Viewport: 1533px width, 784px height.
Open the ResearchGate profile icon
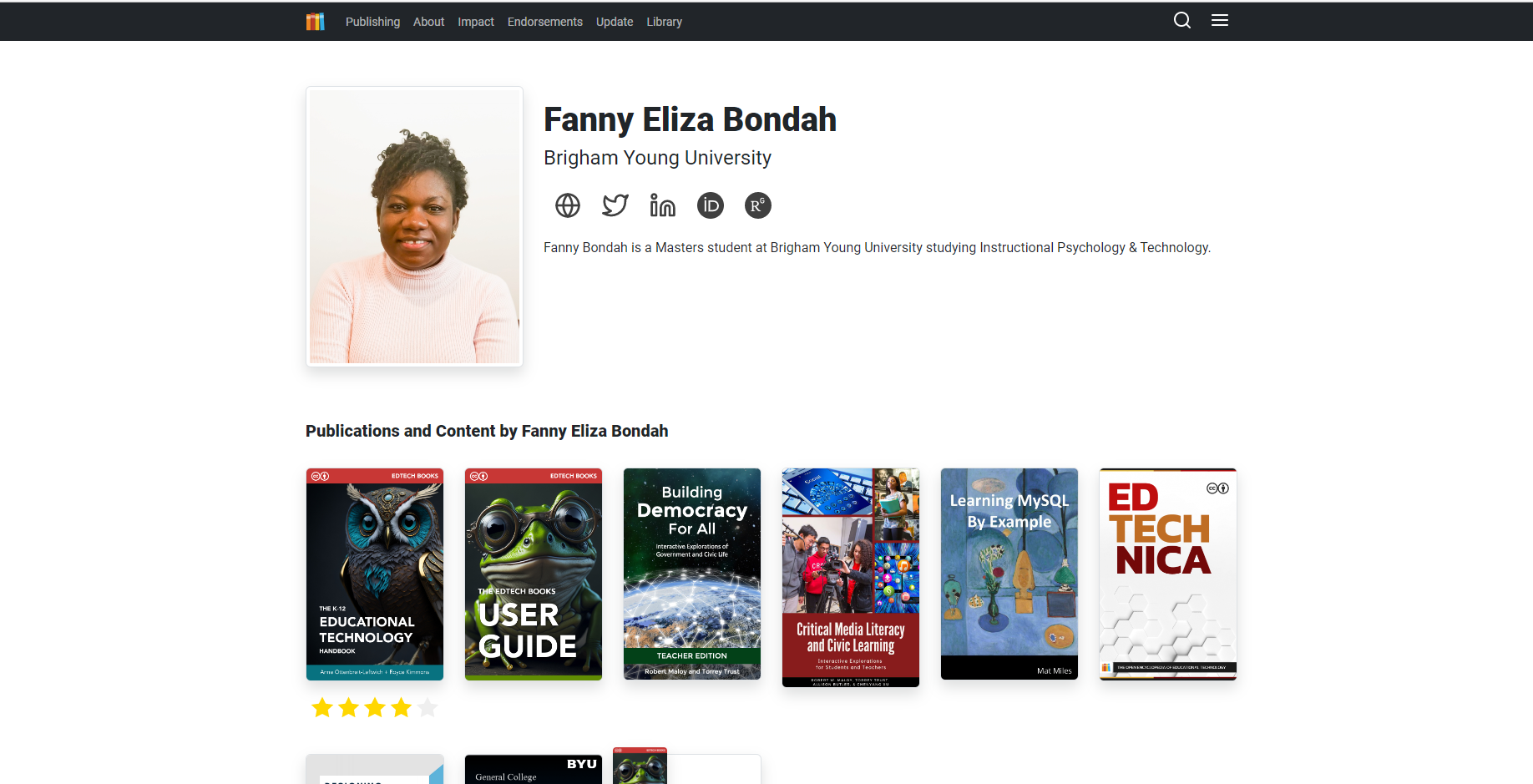(758, 205)
